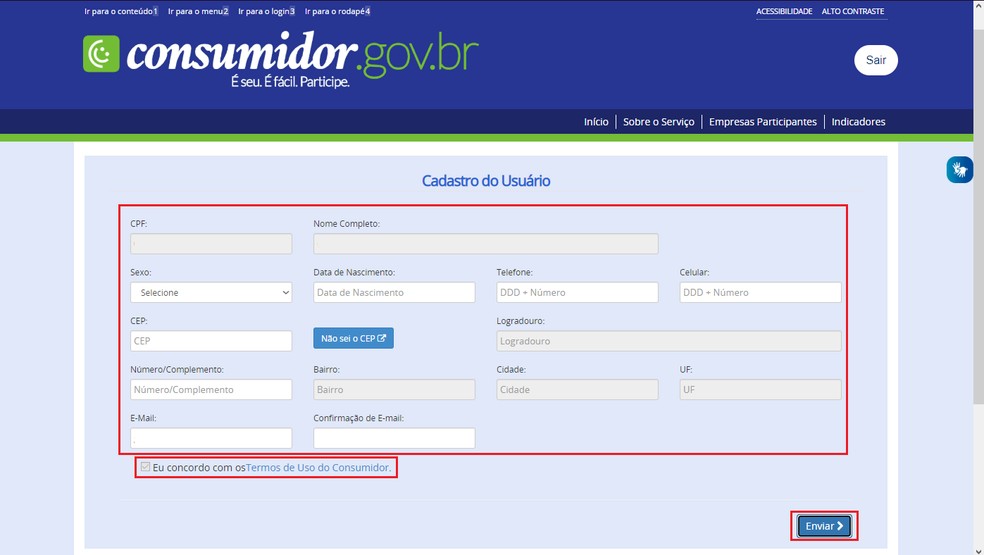Click the Telefone input field
This screenshot has width=984, height=555.
577,293
